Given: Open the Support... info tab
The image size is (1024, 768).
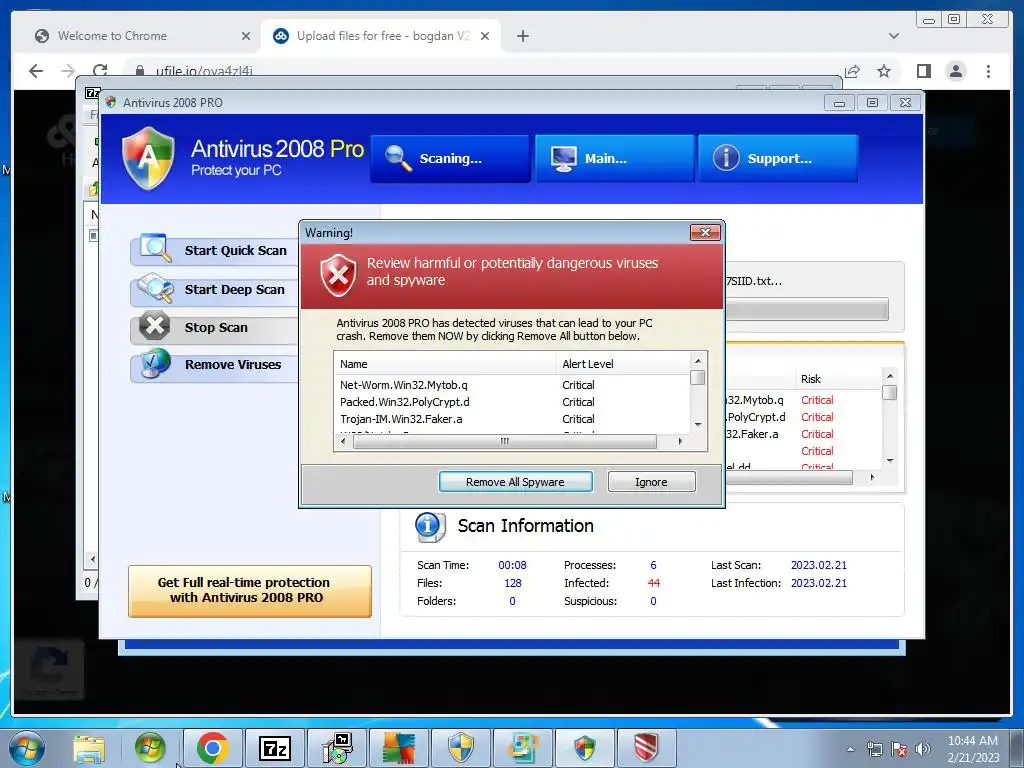Looking at the screenshot, I should [778, 159].
